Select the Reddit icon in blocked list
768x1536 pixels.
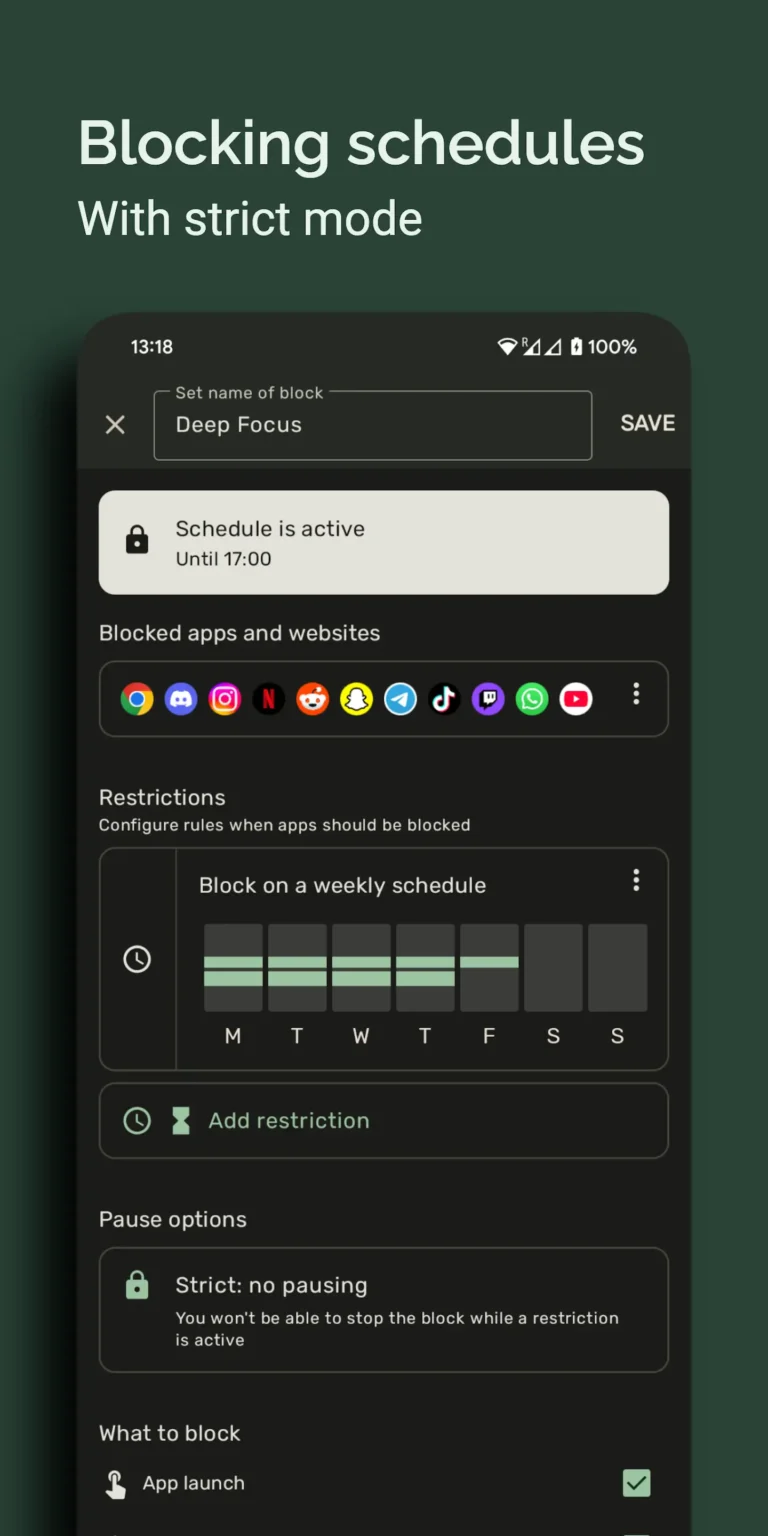(x=312, y=699)
